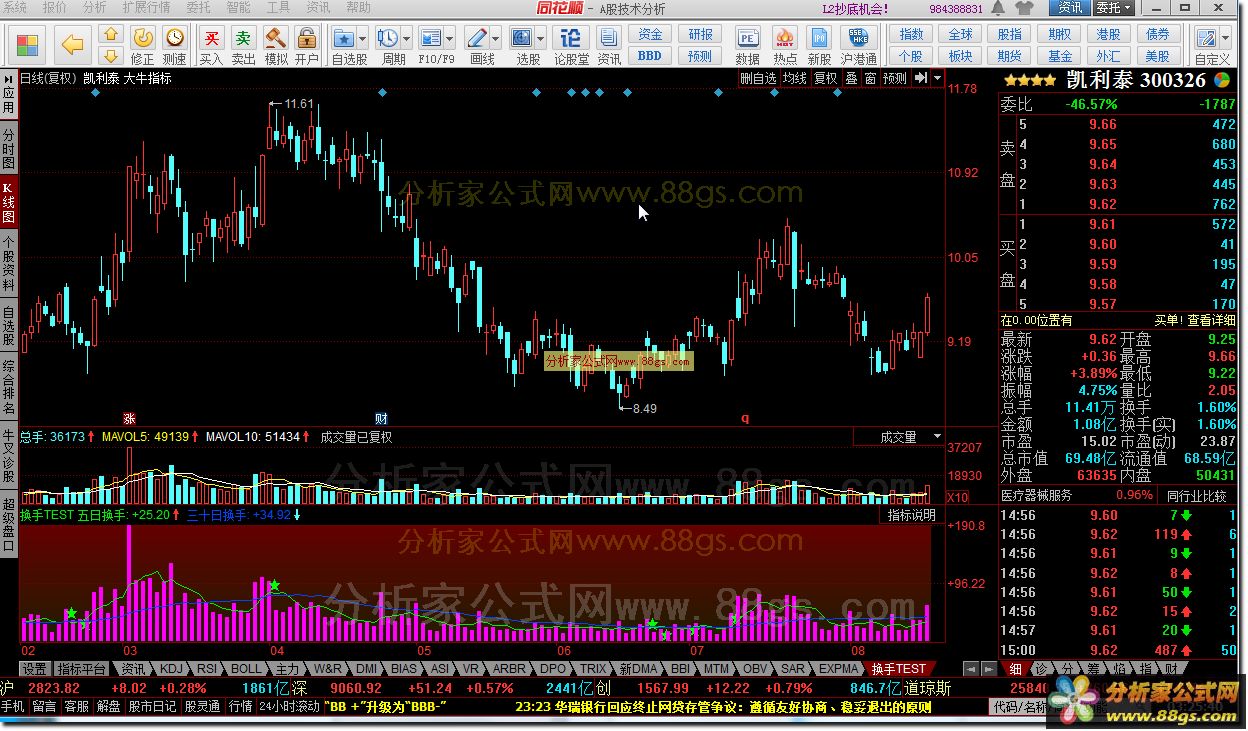Open the 报价 menu
Screen dimensions: 1248x731
(x=55, y=7)
